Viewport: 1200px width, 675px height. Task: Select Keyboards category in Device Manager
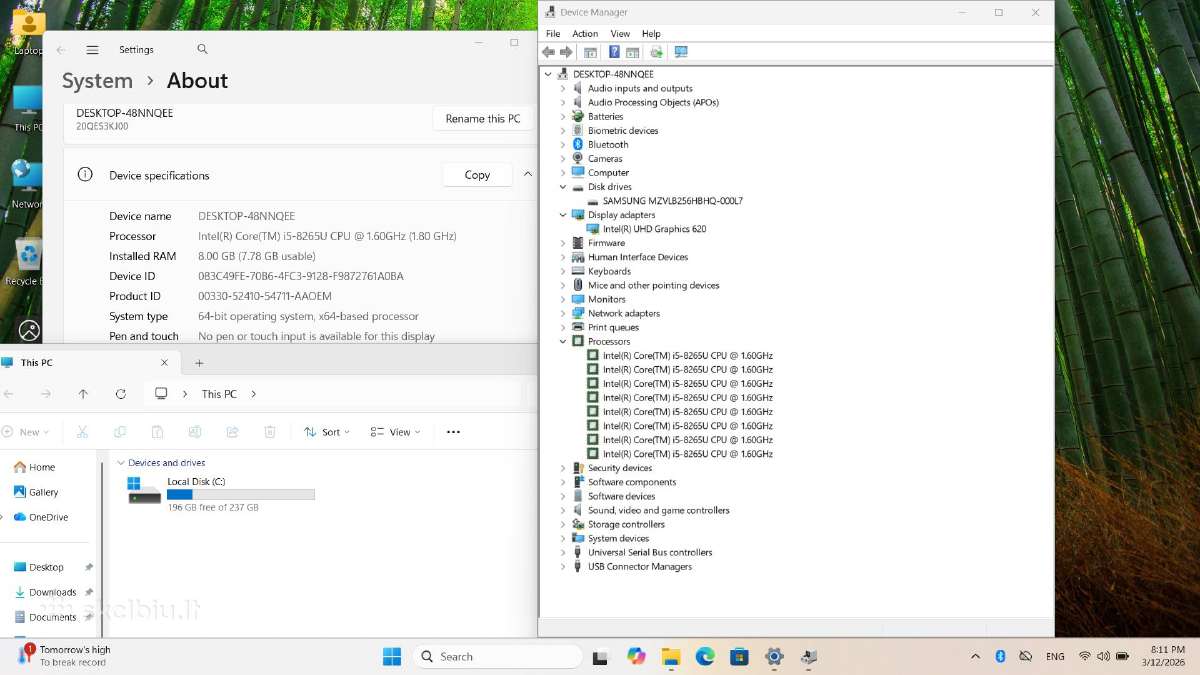pos(609,271)
